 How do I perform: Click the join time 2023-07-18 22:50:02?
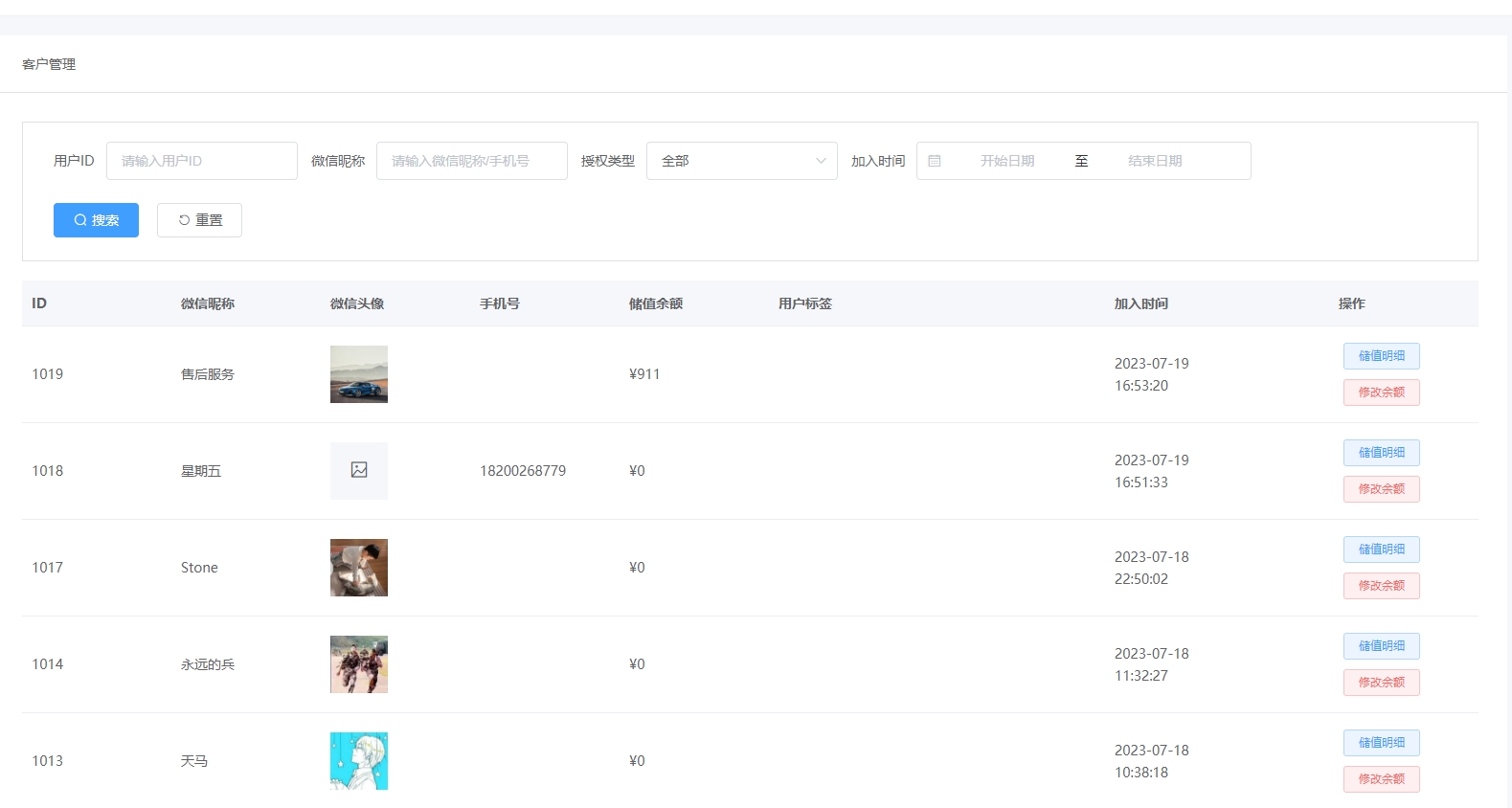pyautogui.click(x=1152, y=568)
